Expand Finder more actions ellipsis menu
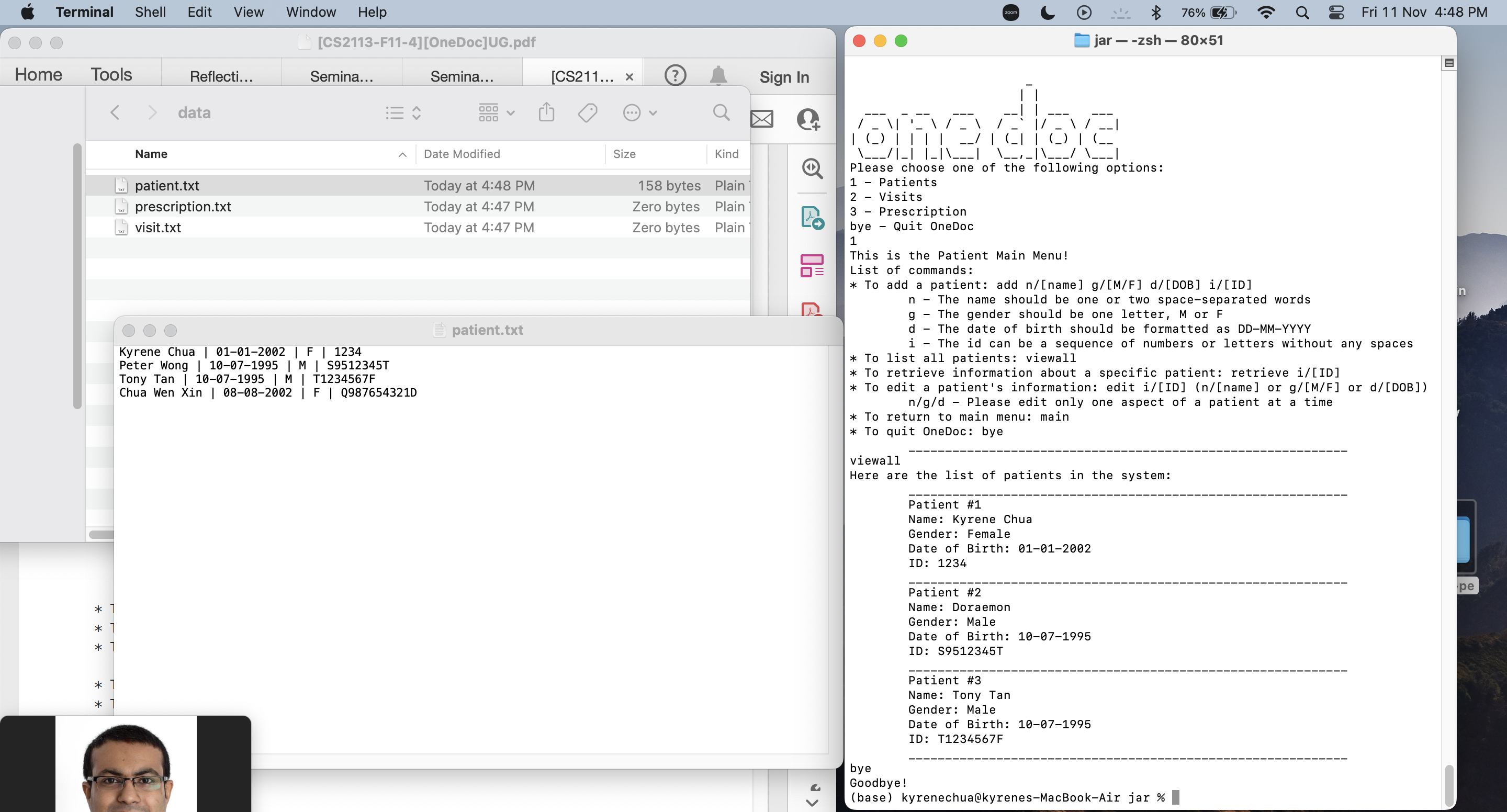1507x812 pixels. [639, 112]
